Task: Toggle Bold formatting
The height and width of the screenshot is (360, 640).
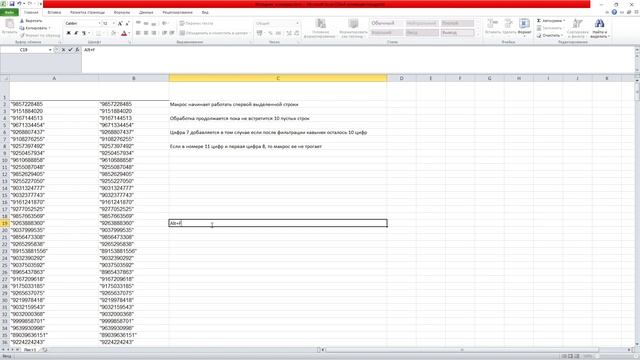Action: tap(69, 33)
